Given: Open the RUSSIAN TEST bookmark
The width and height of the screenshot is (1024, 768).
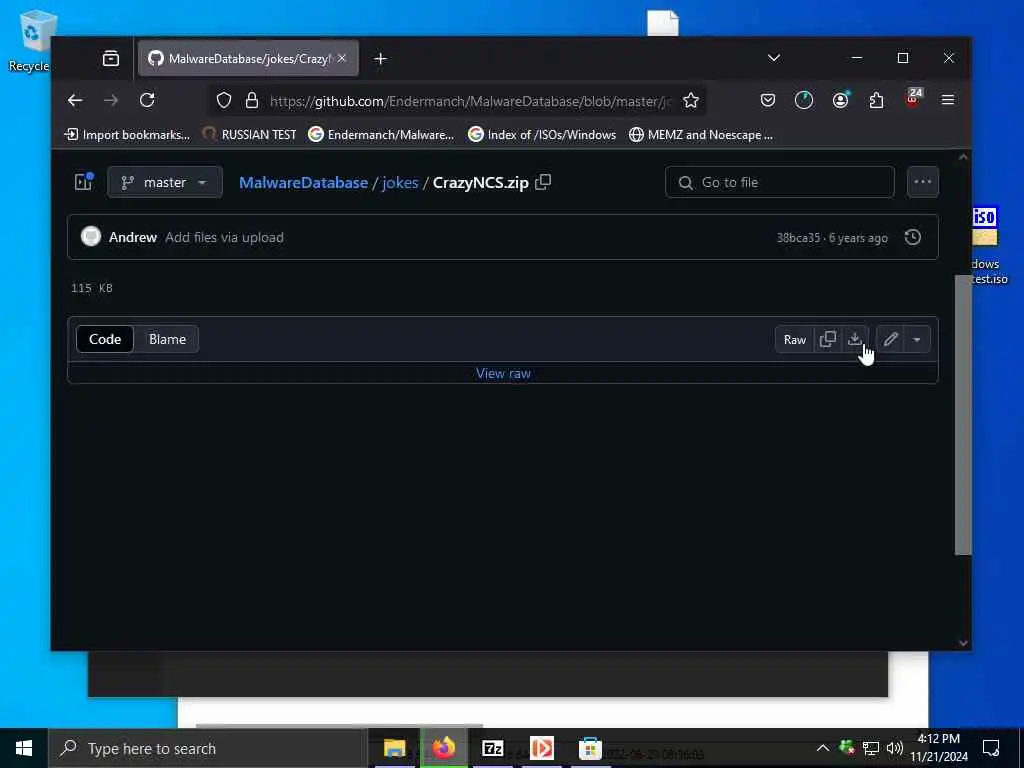Looking at the screenshot, I should click(249, 135).
